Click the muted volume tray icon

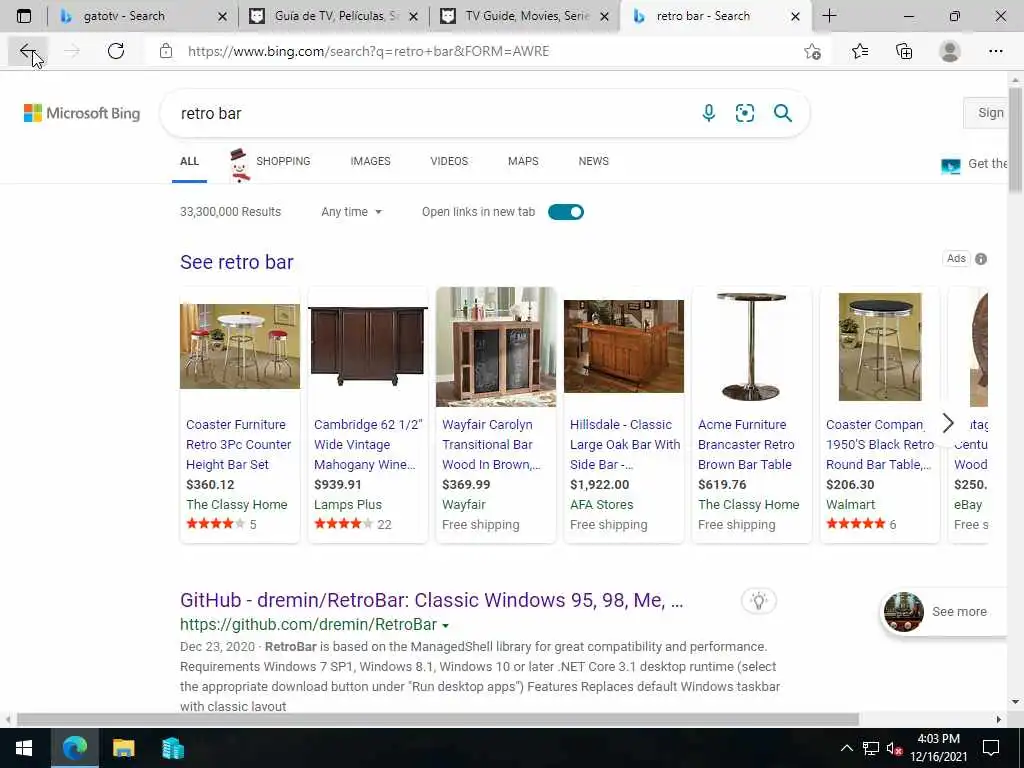[x=894, y=748]
